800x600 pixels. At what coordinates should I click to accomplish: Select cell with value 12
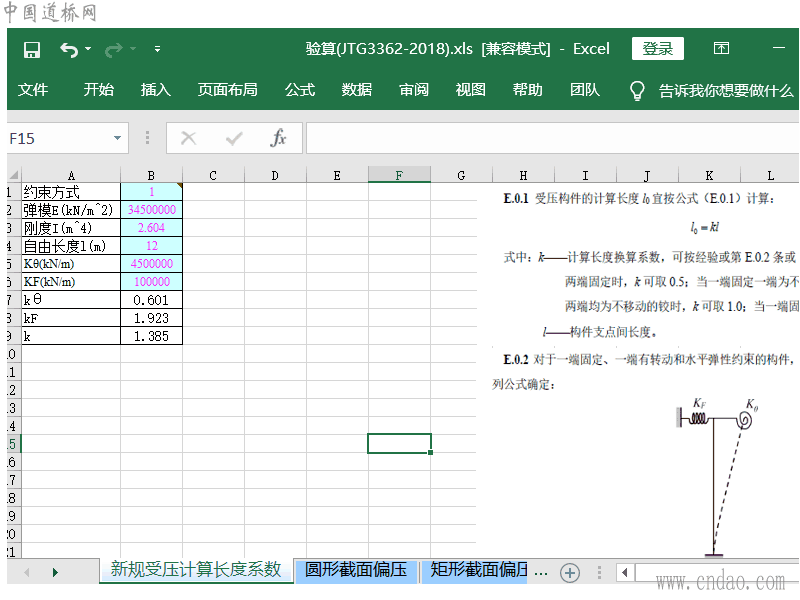click(x=152, y=246)
